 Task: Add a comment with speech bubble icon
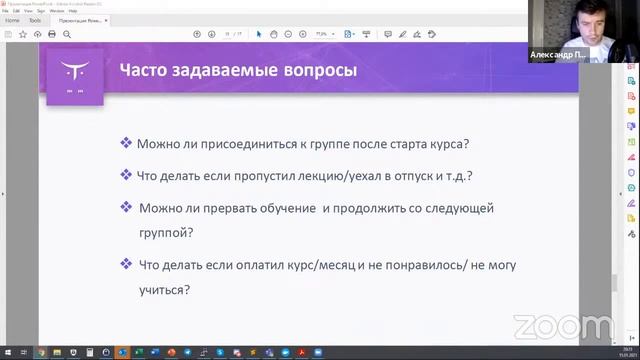388,34
